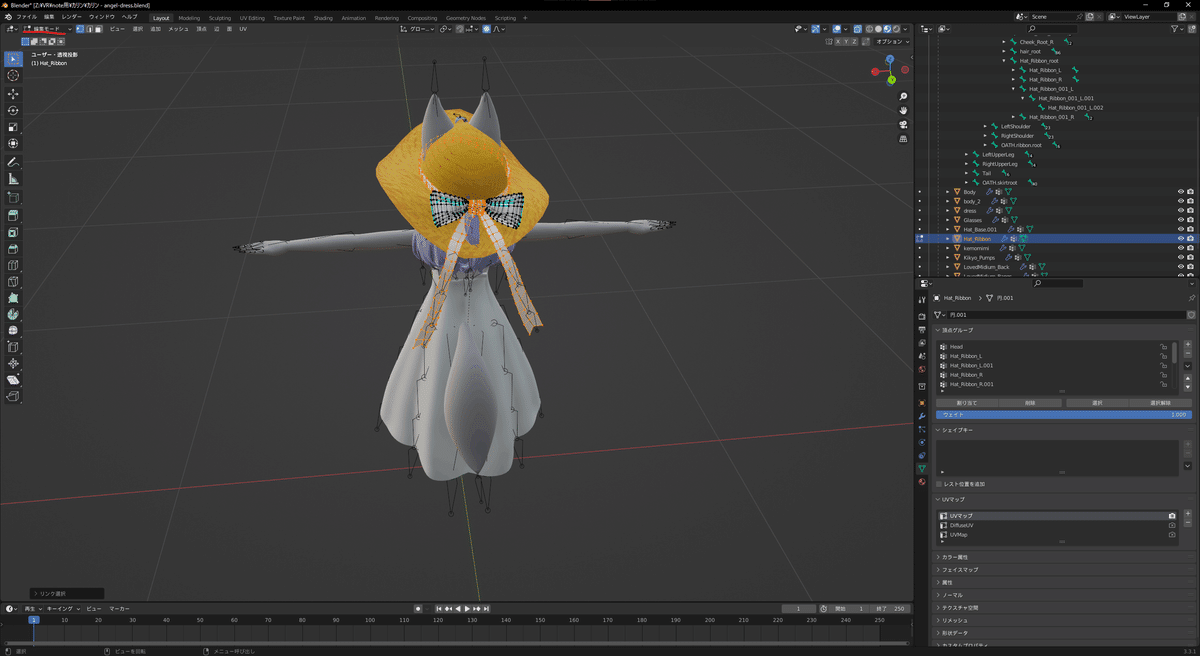Select the Extrude Region tool
Image resolution: width=1200 pixels, height=656 pixels.
tap(13, 215)
